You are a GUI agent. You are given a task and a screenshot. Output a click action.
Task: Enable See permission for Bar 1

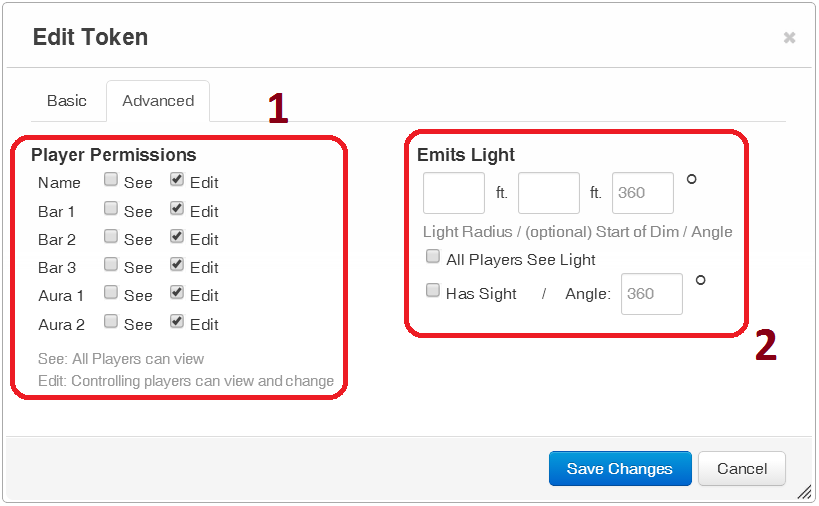(x=111, y=209)
